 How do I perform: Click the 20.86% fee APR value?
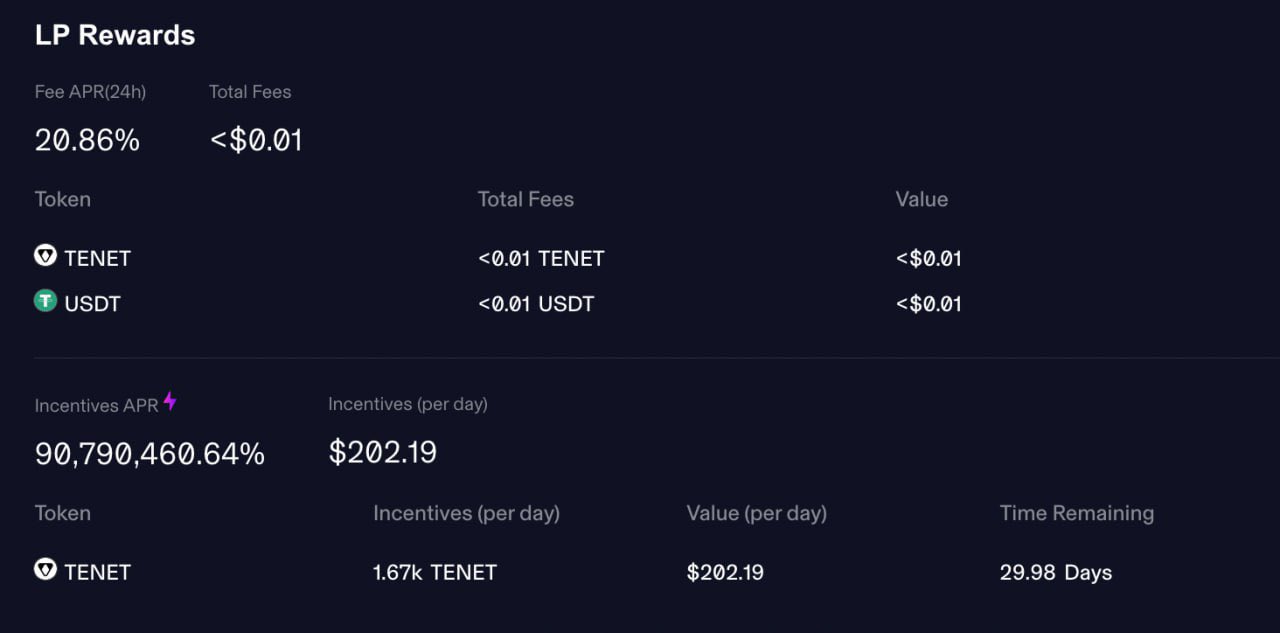click(x=87, y=141)
